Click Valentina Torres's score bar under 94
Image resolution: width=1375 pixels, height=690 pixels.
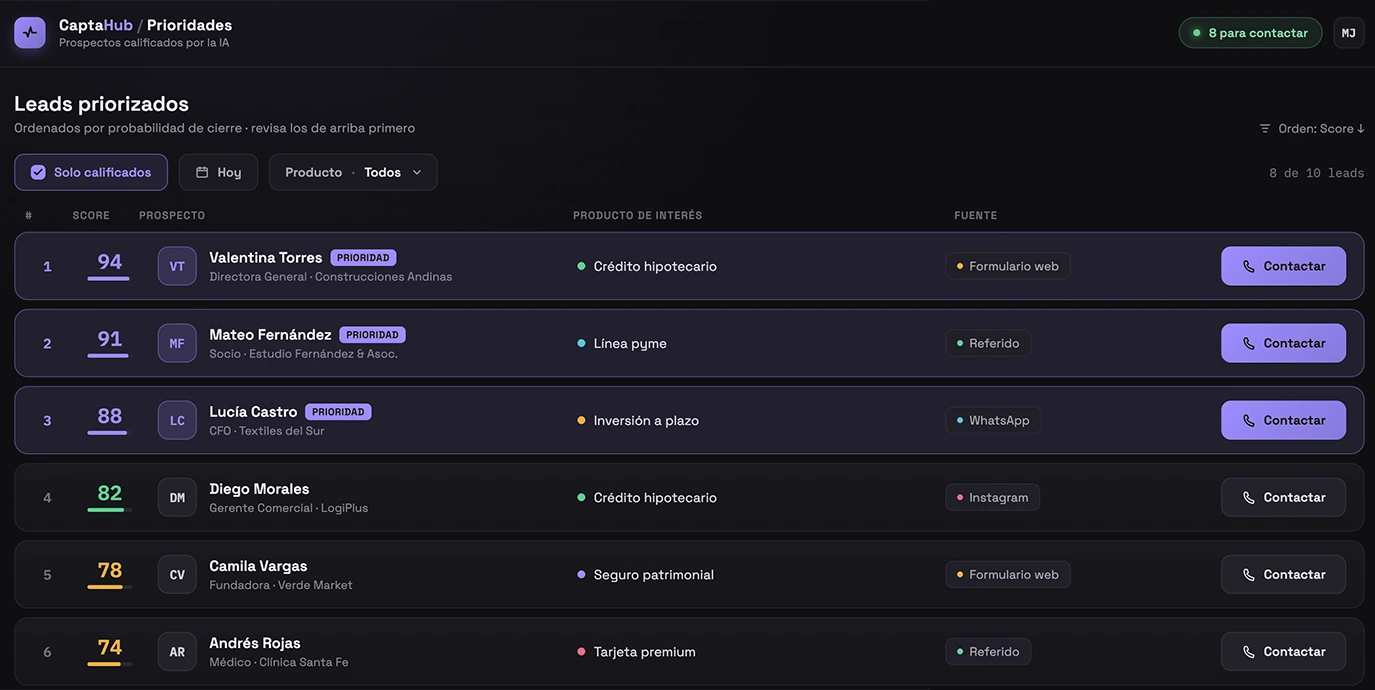click(109, 278)
